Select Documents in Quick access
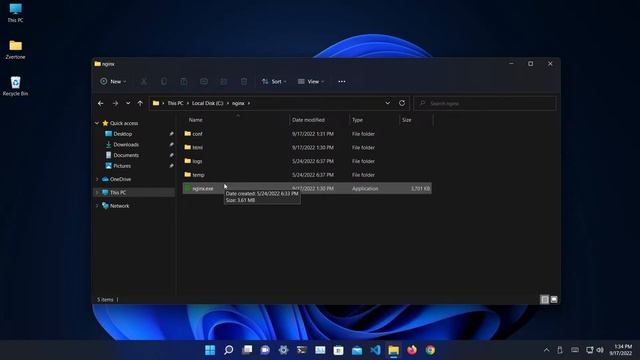640x360 pixels. tap(126, 155)
